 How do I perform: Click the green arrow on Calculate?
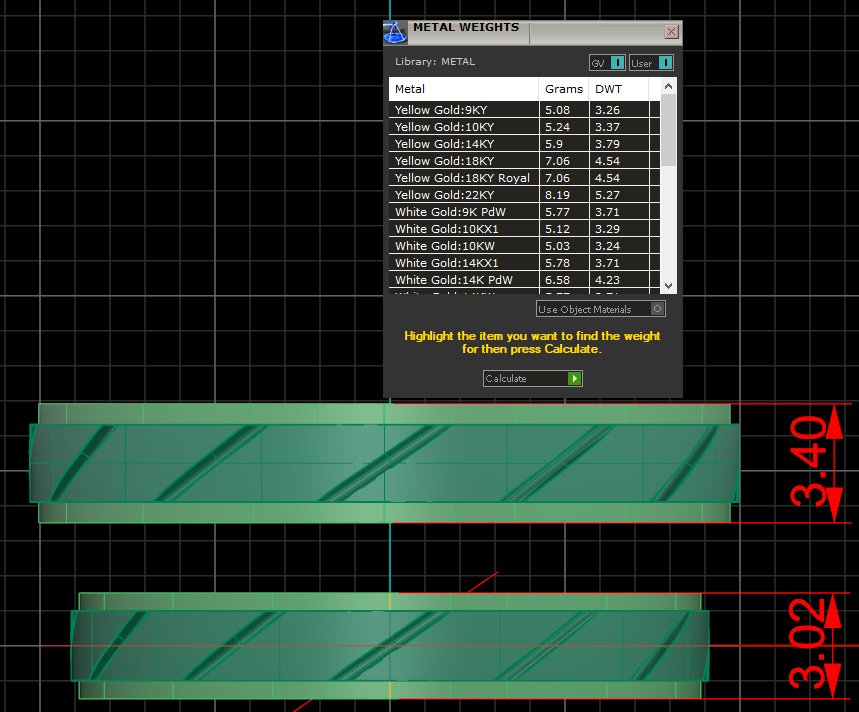[x=574, y=378]
